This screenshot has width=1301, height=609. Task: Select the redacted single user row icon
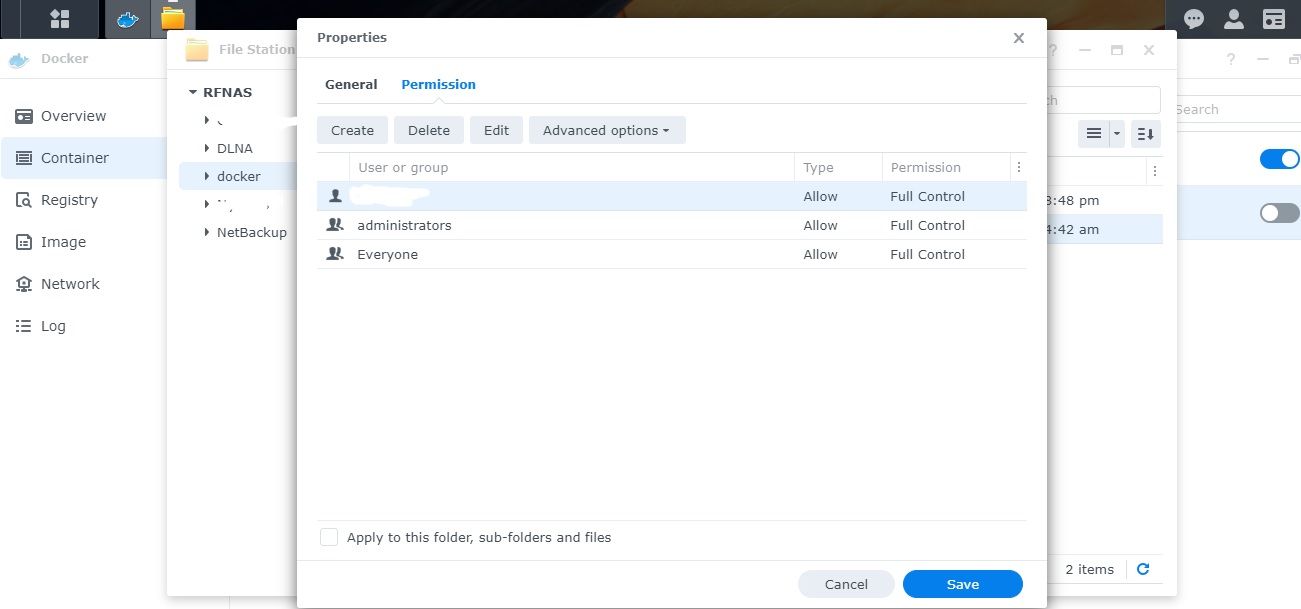335,196
